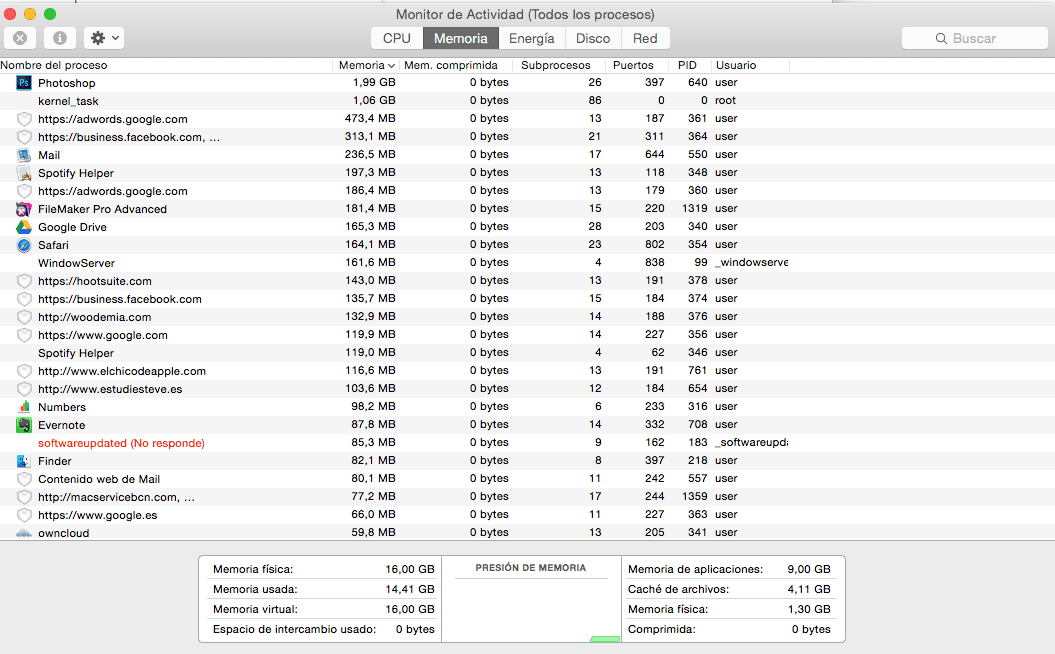Click the owncloud cloud icon
This screenshot has width=1055, height=654.
(24, 533)
